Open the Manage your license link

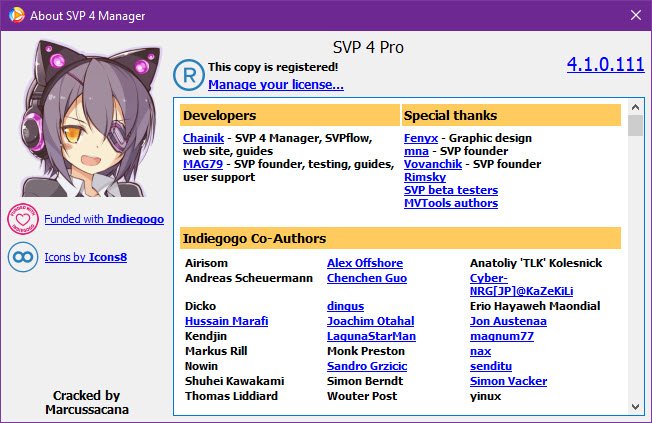click(276, 84)
